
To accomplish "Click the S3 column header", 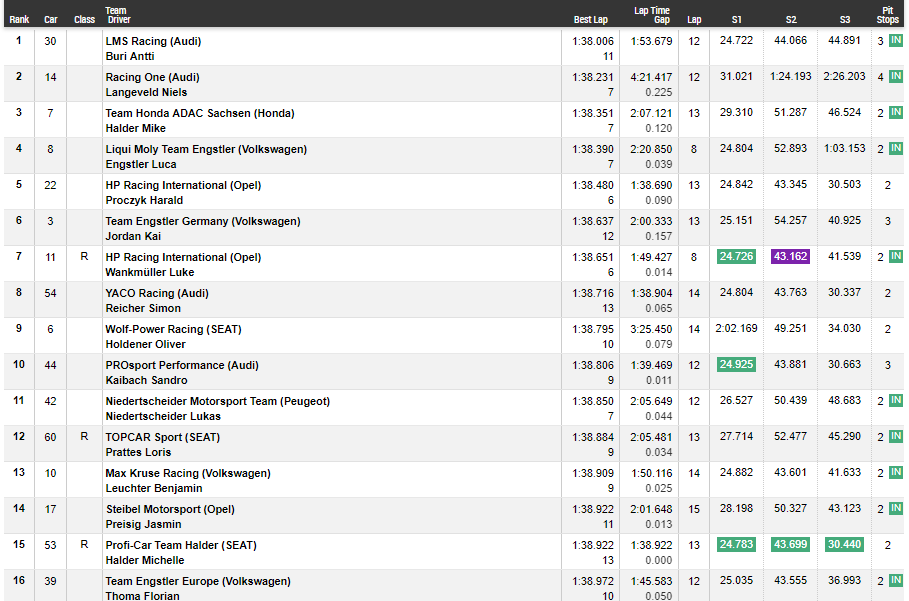I will (x=845, y=20).
